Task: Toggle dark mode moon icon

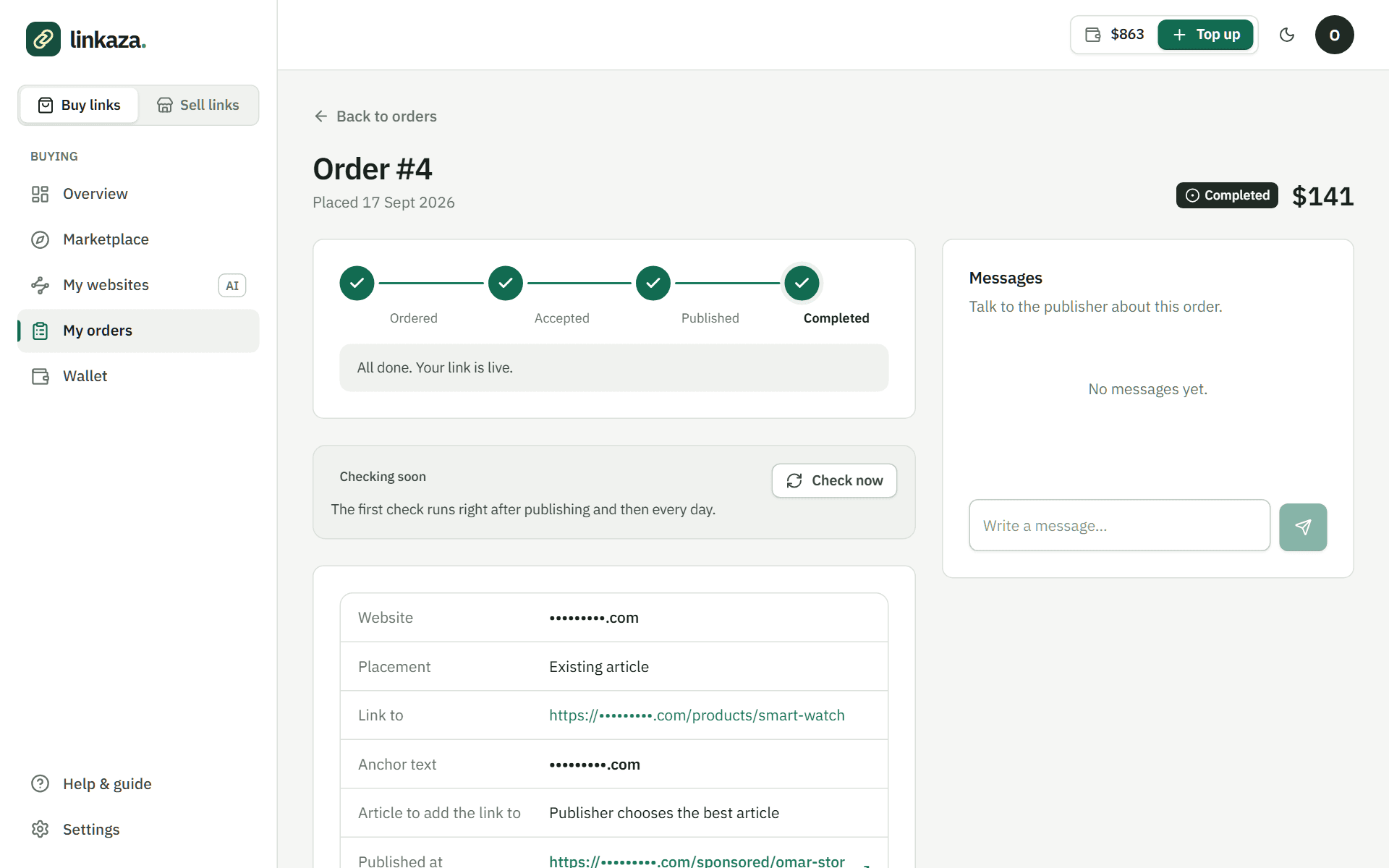Action: (1287, 35)
